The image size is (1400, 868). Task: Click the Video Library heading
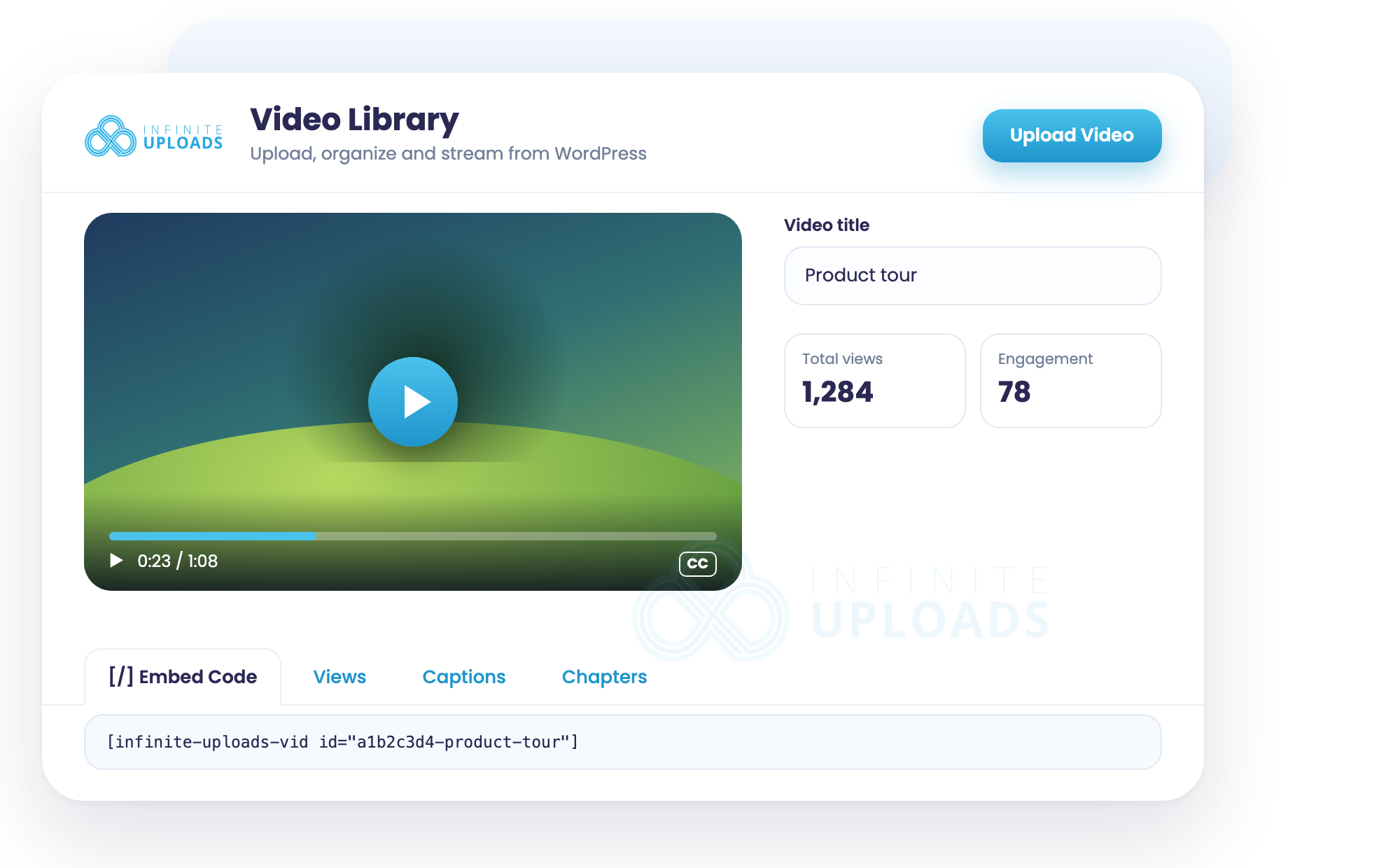point(354,120)
